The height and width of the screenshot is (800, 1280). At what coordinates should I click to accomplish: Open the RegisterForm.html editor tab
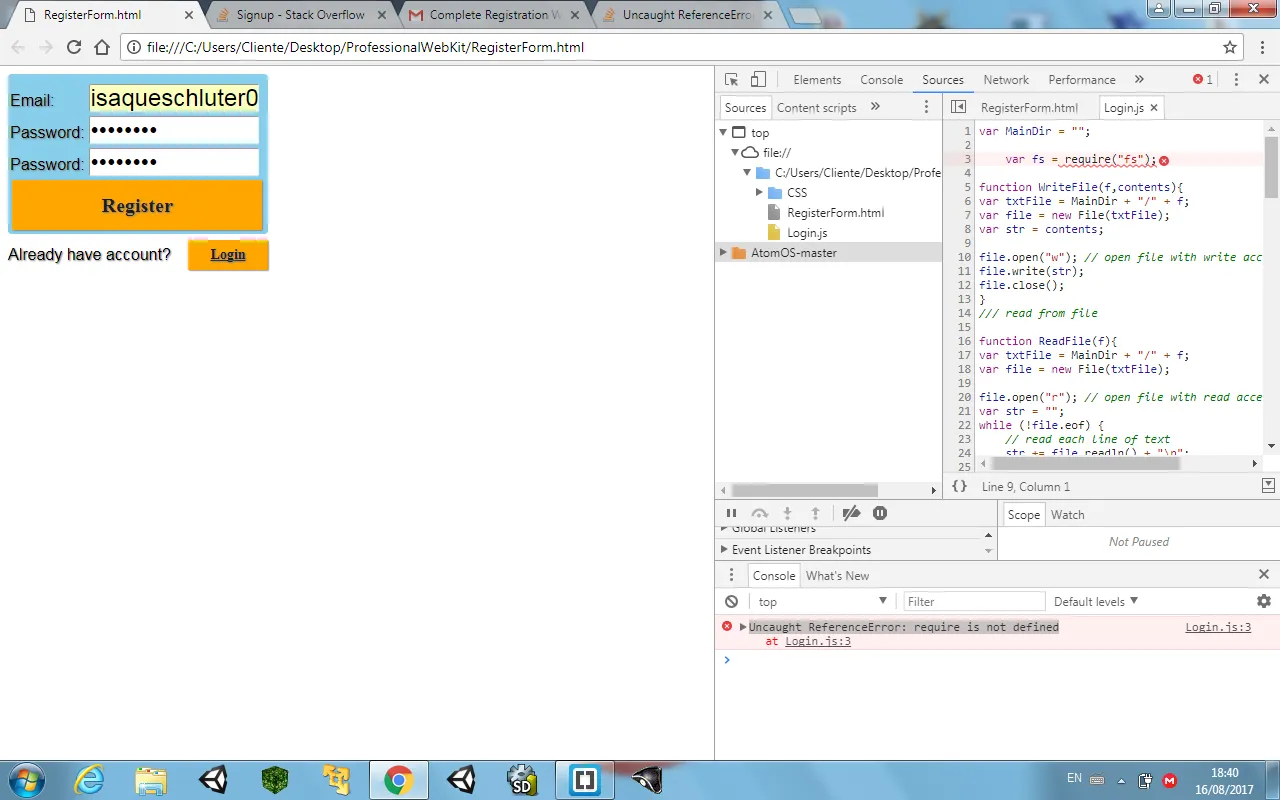click(x=1029, y=107)
